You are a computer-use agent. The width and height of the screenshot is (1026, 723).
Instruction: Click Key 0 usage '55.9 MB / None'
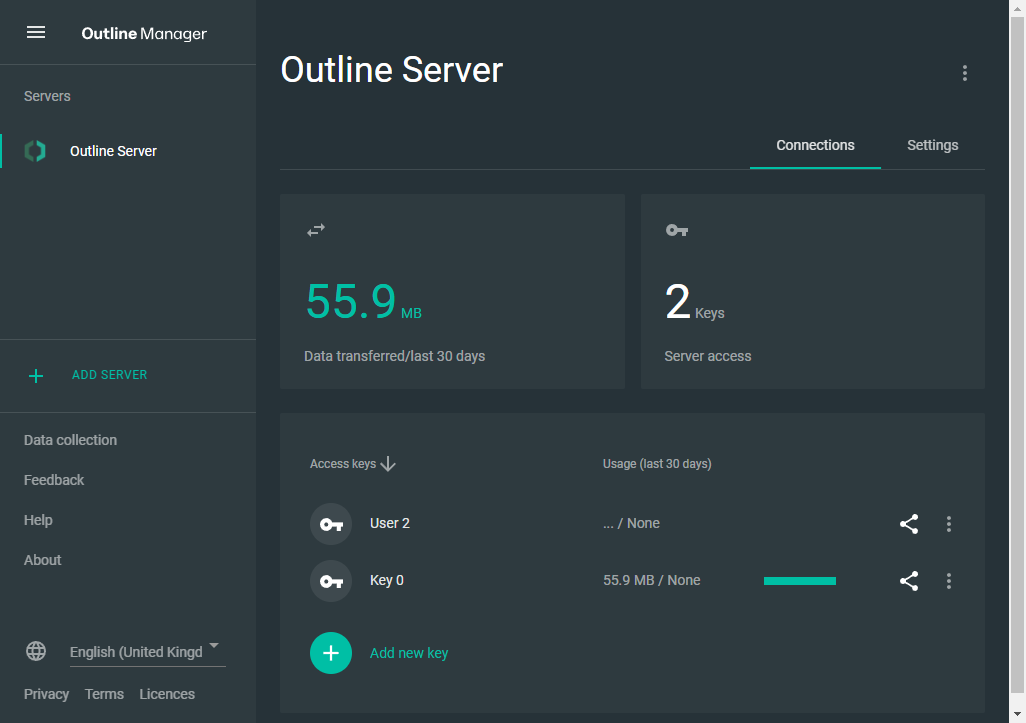(652, 580)
